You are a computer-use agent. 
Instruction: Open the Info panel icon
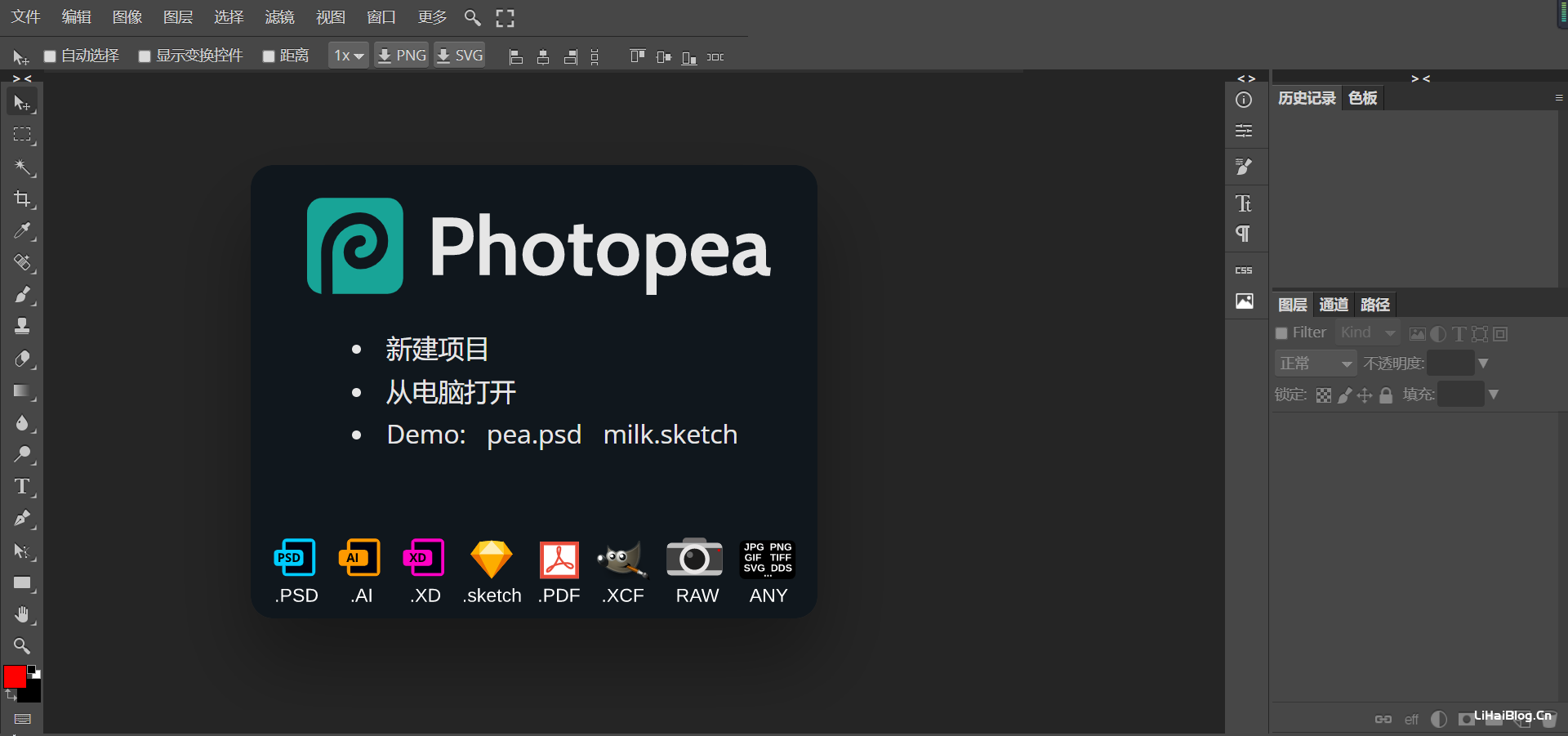click(1244, 100)
